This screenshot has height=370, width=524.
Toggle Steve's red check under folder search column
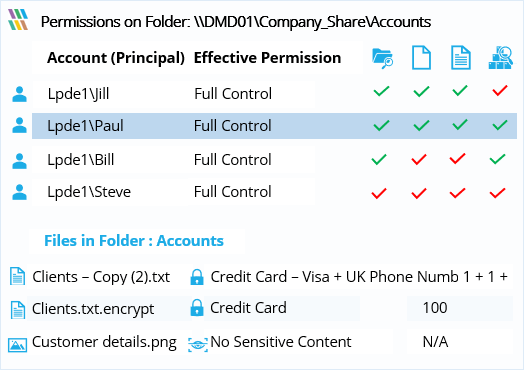[379, 193]
